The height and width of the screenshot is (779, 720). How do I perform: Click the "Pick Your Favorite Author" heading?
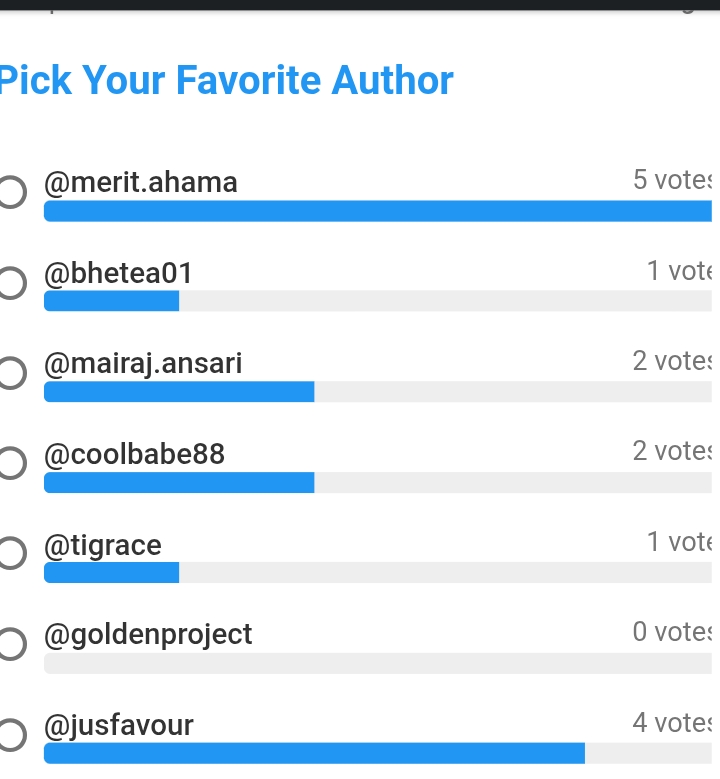pyautogui.click(x=226, y=80)
